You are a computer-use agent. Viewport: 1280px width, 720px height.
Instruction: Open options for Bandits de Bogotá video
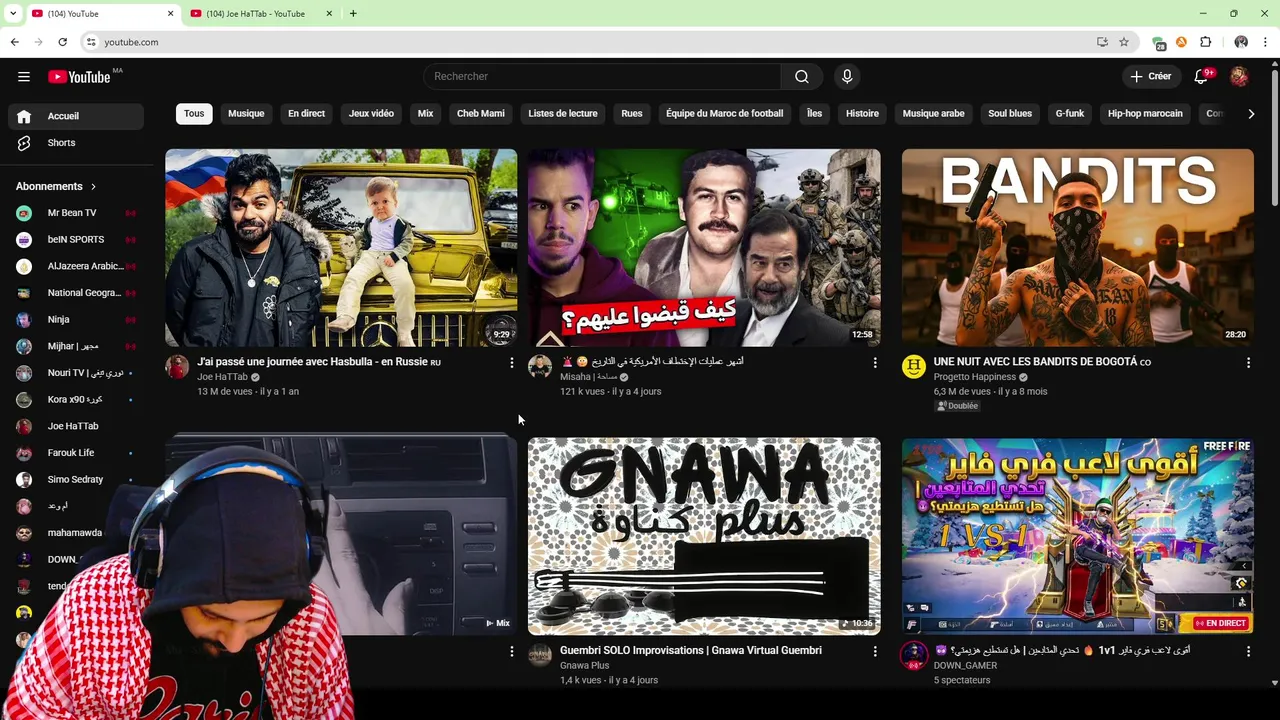(x=1248, y=363)
